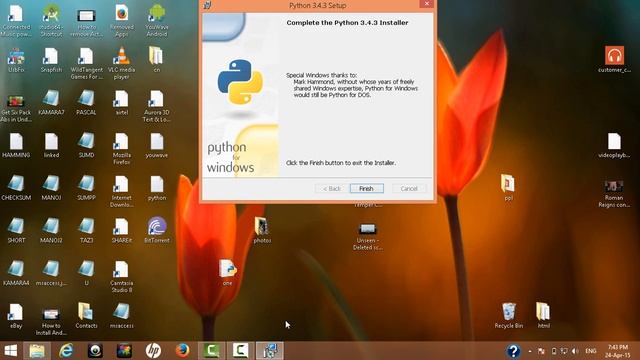Click the volume icon in system tray

tap(575, 351)
